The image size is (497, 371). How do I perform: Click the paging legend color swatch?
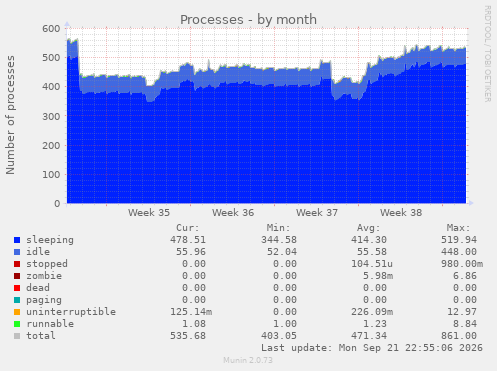pos(17,300)
